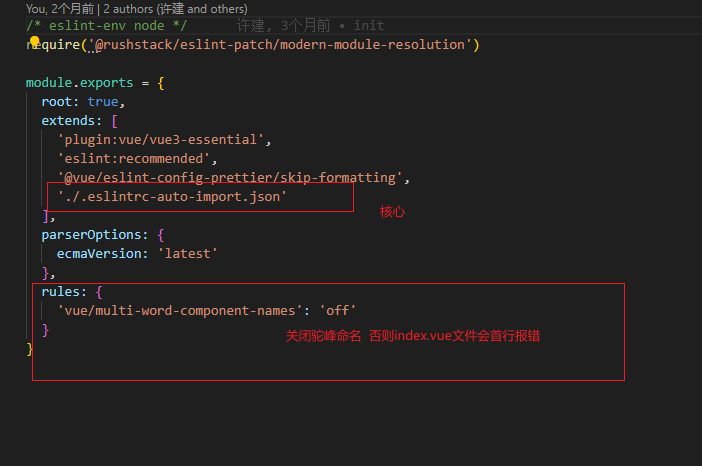Click the 'parserOptions' key
The image size is (702, 466).
[x=91, y=235]
